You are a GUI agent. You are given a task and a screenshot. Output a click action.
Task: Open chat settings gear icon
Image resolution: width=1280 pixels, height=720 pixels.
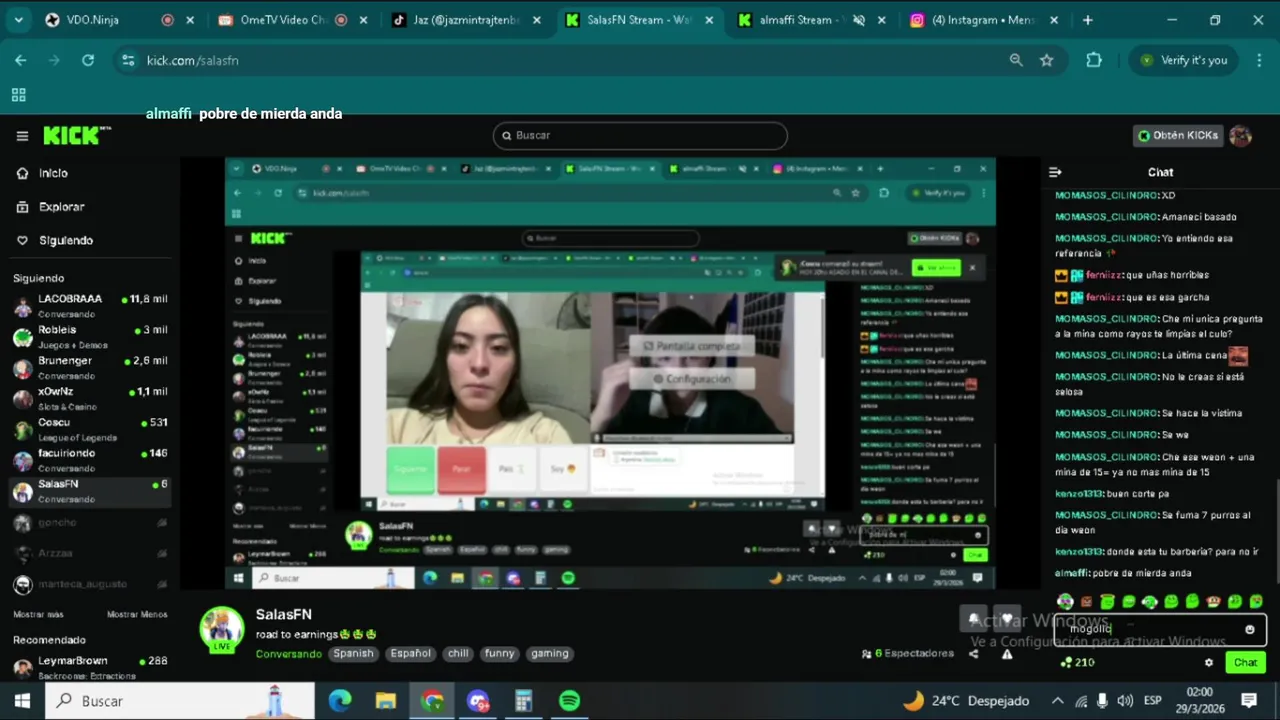click(x=1209, y=662)
